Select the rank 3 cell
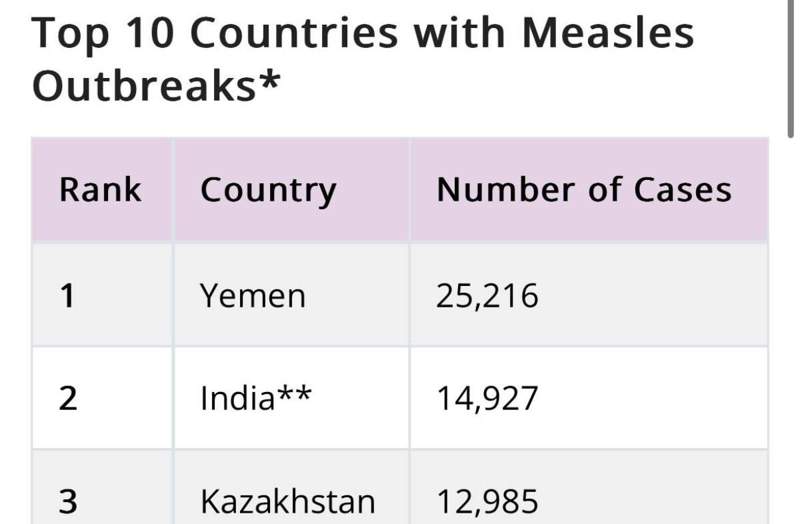The image size is (800, 524). coord(102,488)
